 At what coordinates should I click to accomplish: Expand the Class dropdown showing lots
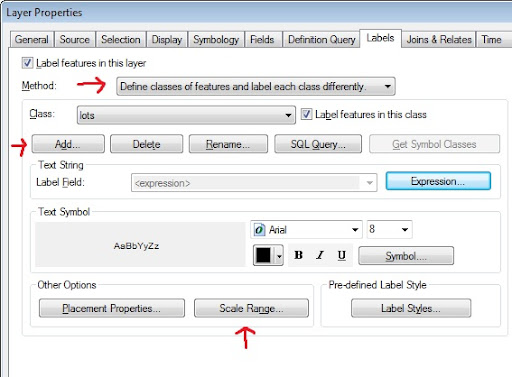tap(186, 115)
